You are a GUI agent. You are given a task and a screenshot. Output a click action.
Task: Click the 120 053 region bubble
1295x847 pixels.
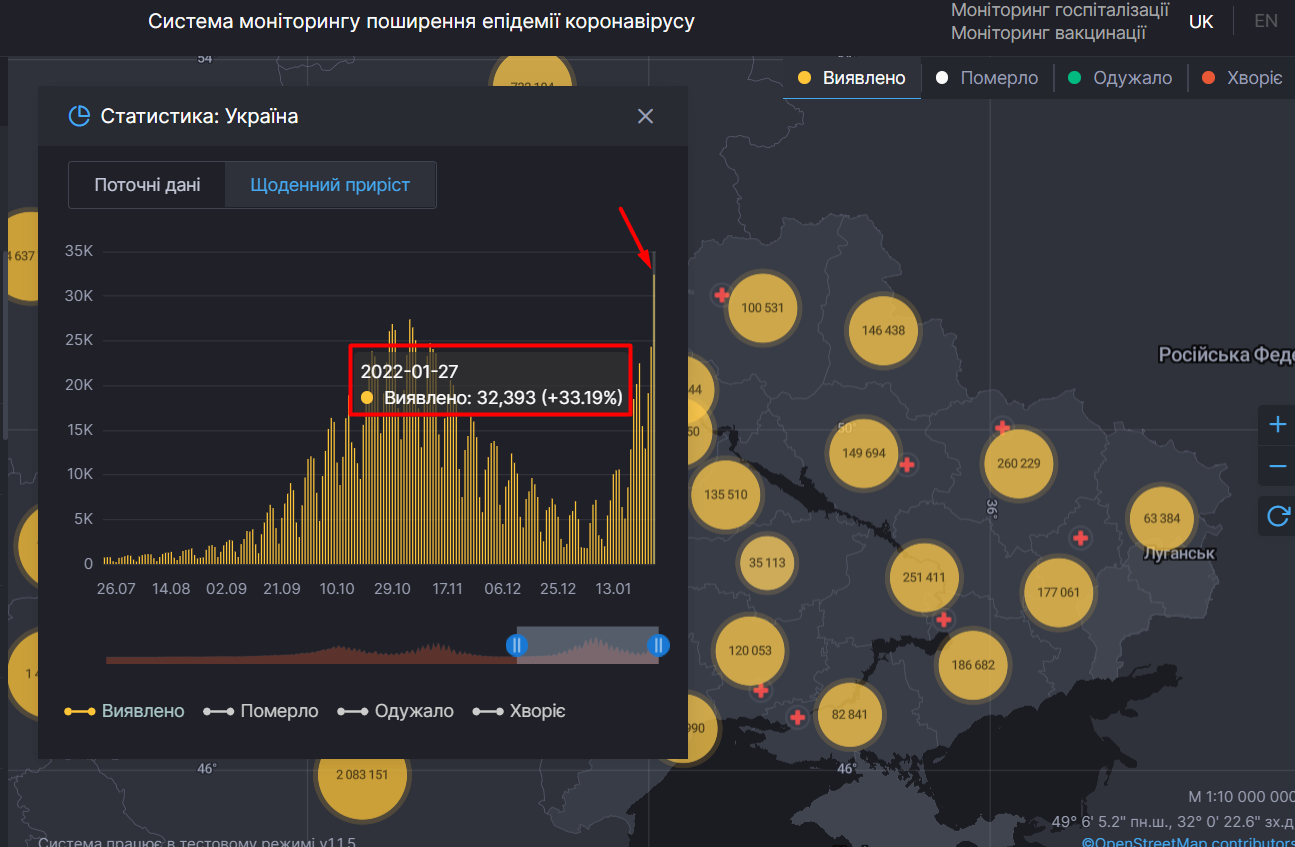click(x=750, y=650)
